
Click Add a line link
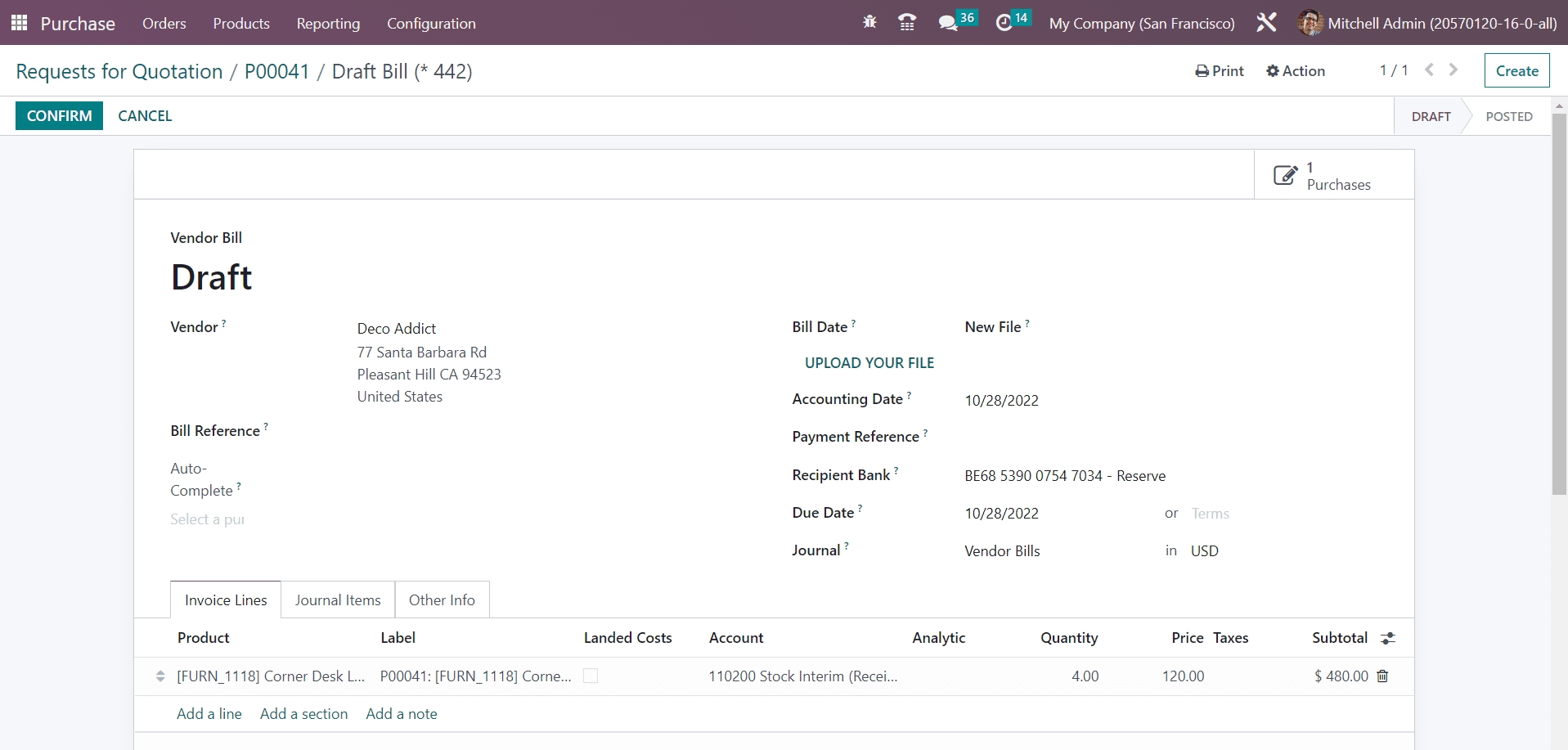(209, 714)
